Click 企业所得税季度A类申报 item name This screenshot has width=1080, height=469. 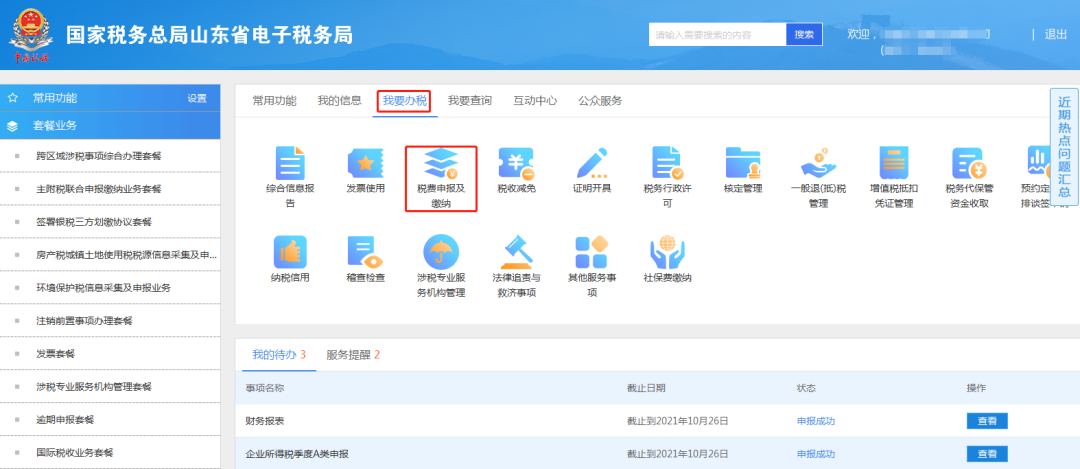(297, 454)
